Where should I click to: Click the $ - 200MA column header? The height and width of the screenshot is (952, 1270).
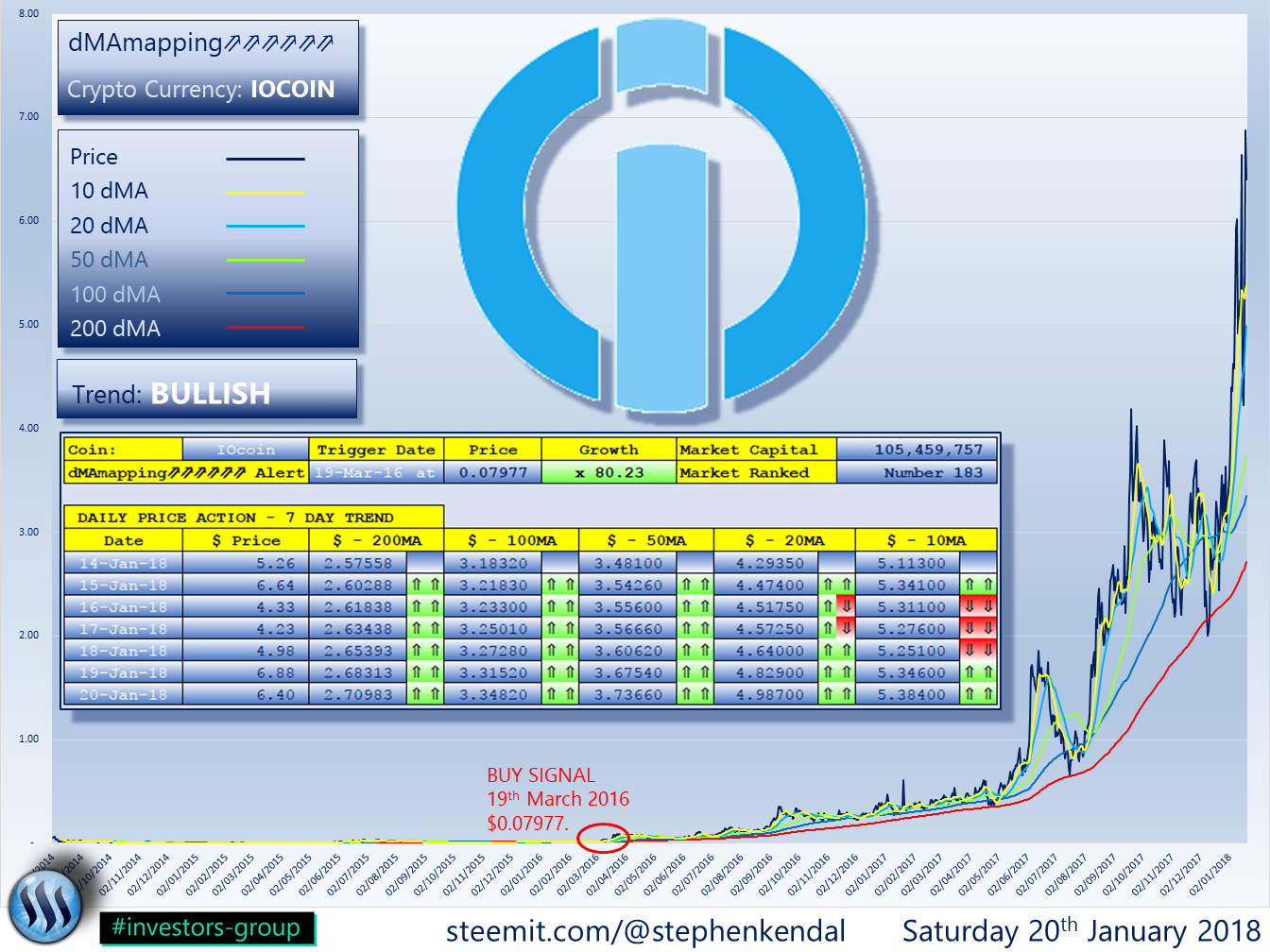coord(376,540)
